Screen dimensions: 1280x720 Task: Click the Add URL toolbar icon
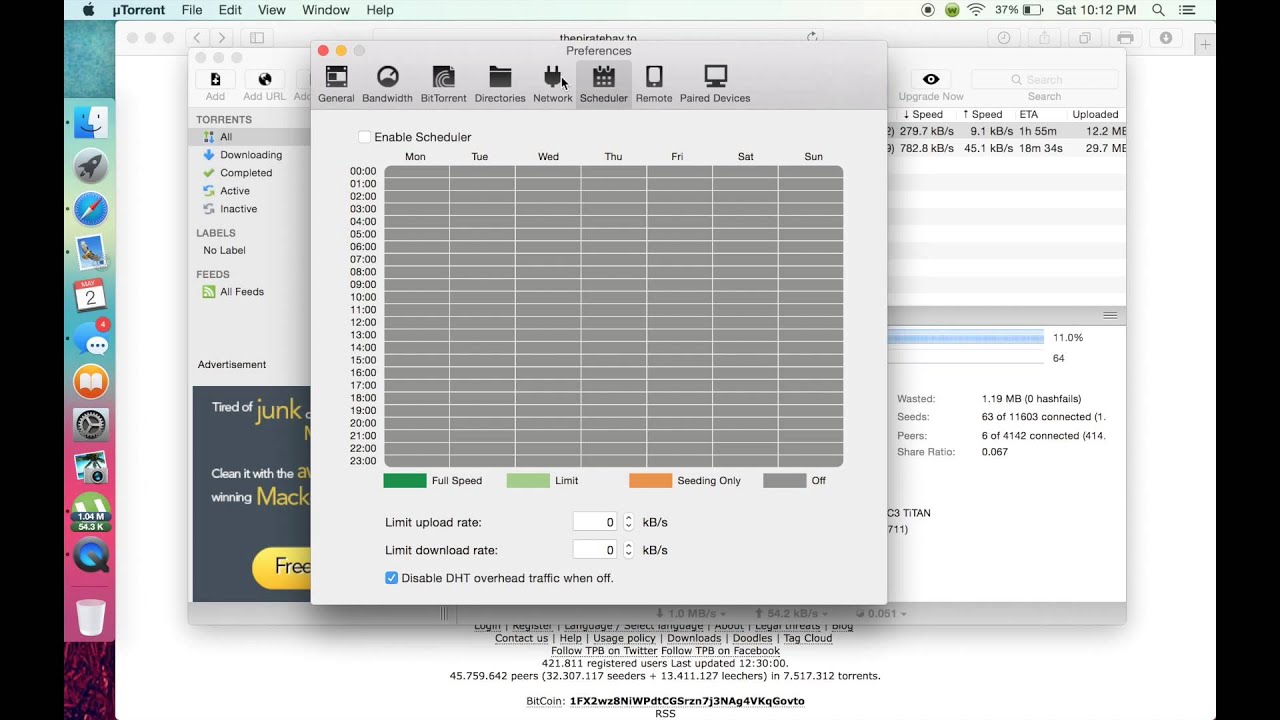(264, 80)
